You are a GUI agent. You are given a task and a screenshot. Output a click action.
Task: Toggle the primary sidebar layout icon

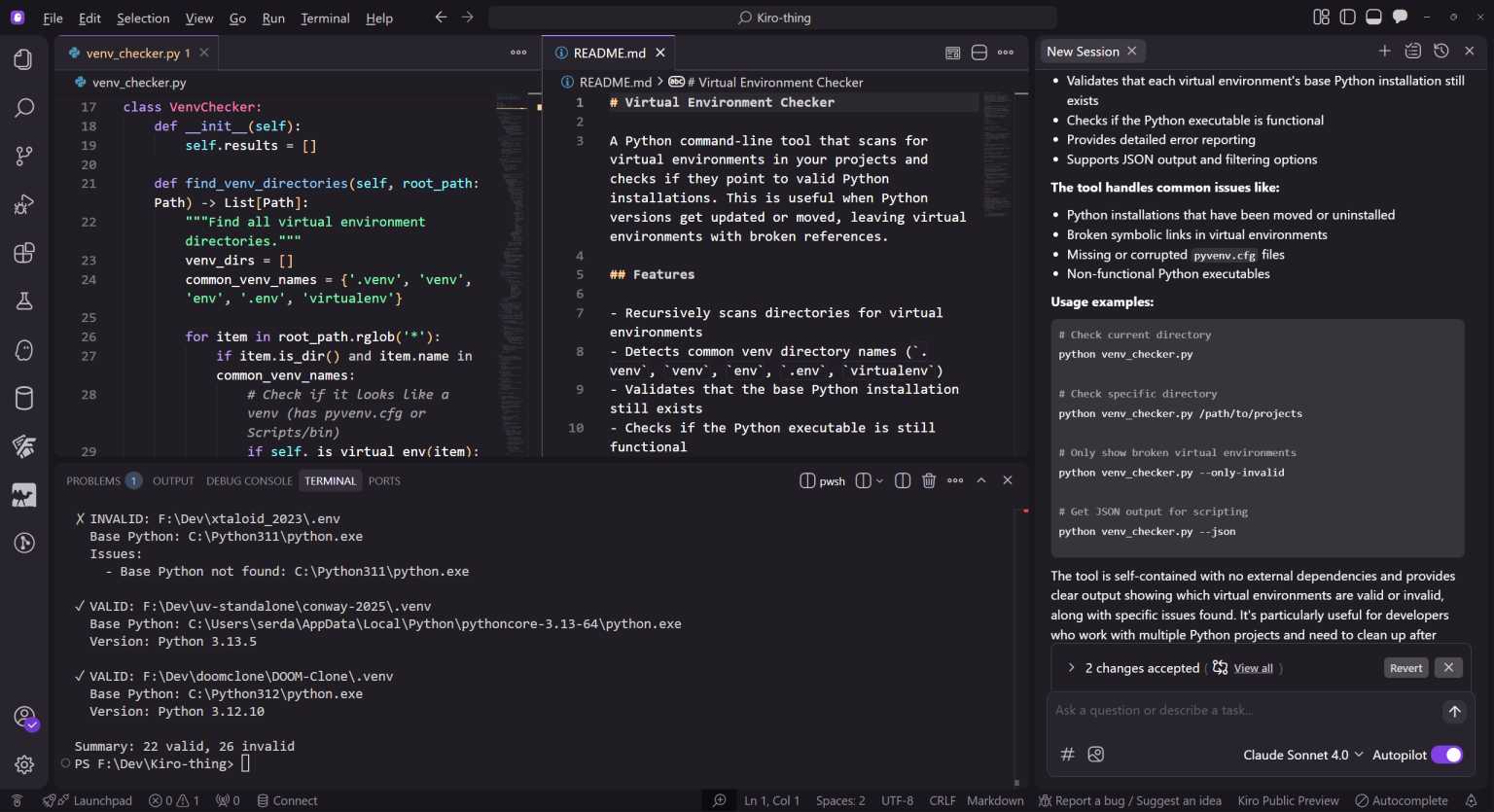[x=1346, y=17]
